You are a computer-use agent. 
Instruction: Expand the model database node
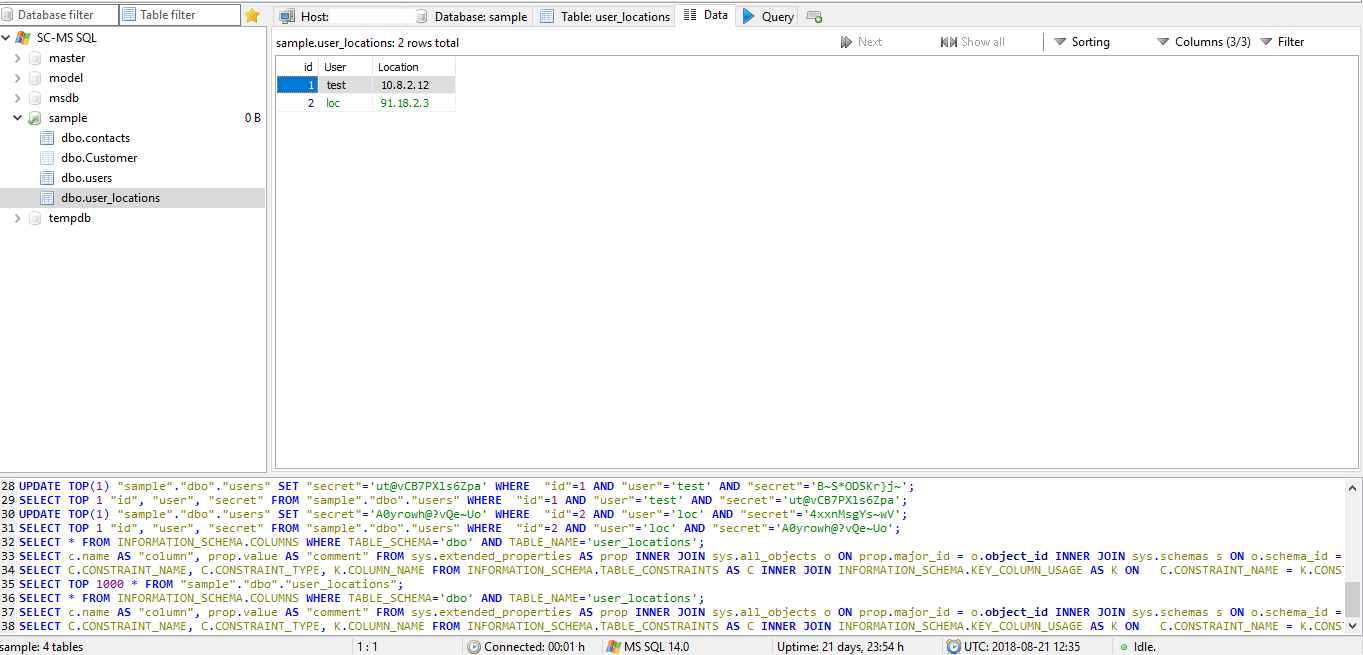point(18,78)
